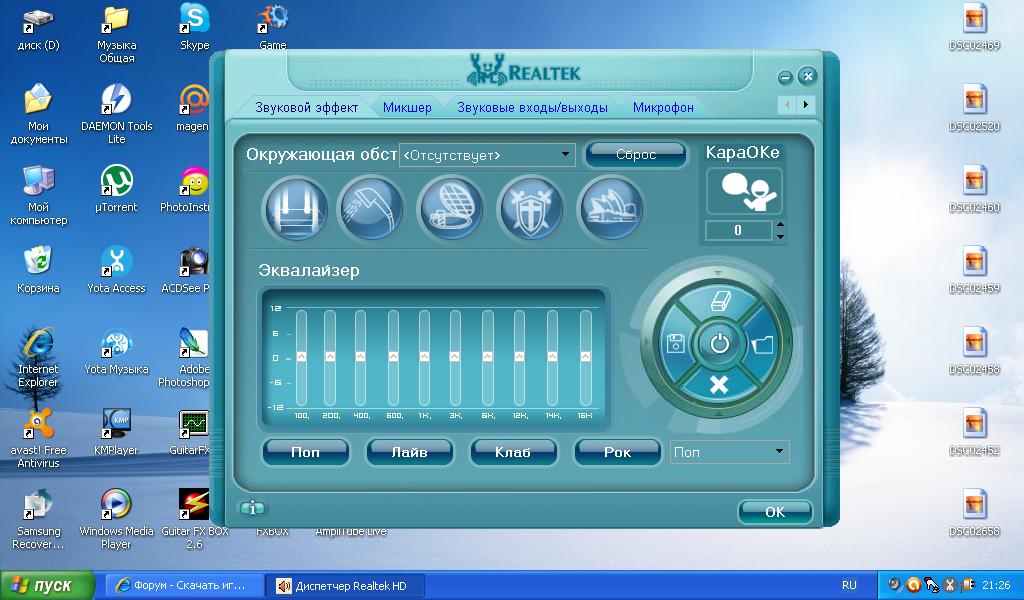Click the equalizer eraser reset icon
Image resolution: width=1024 pixels, height=600 pixels.
click(x=719, y=302)
